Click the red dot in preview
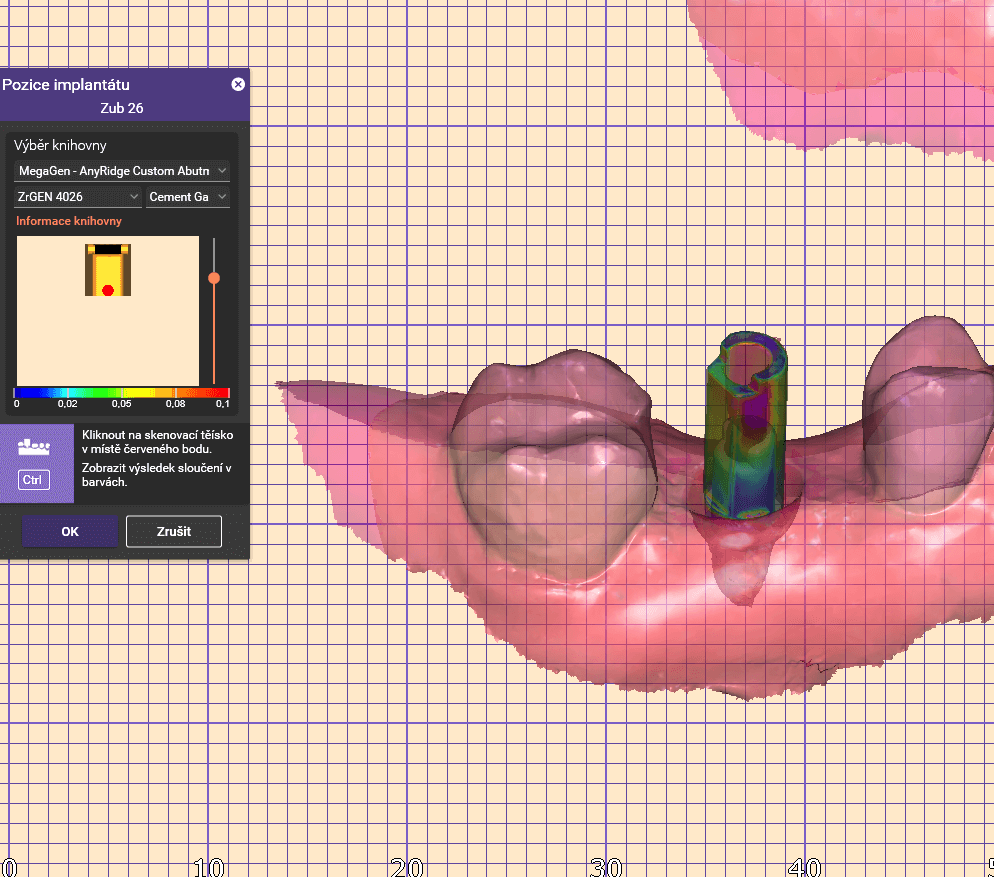 click(108, 290)
